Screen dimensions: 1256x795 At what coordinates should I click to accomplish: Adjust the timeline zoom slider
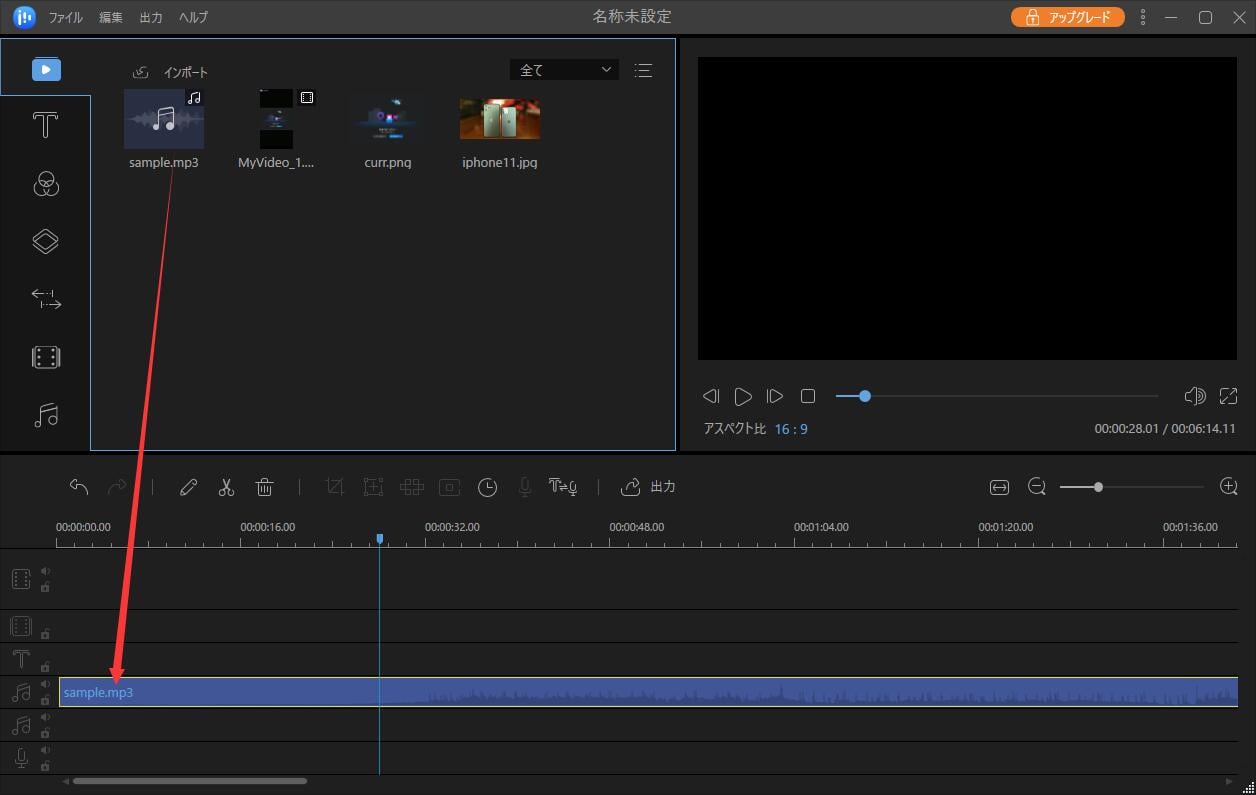(1098, 487)
